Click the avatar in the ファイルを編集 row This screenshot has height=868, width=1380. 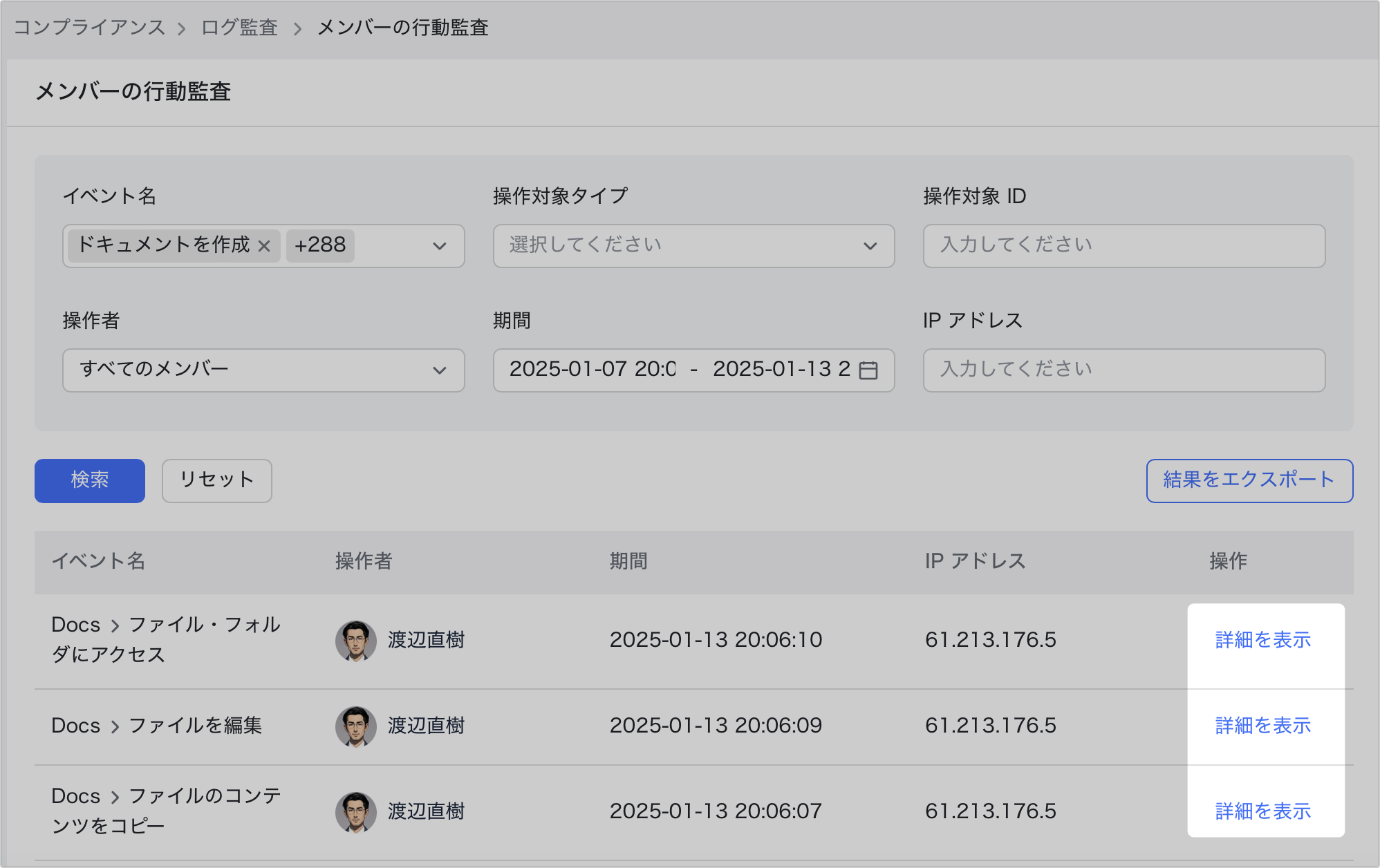[x=355, y=726]
